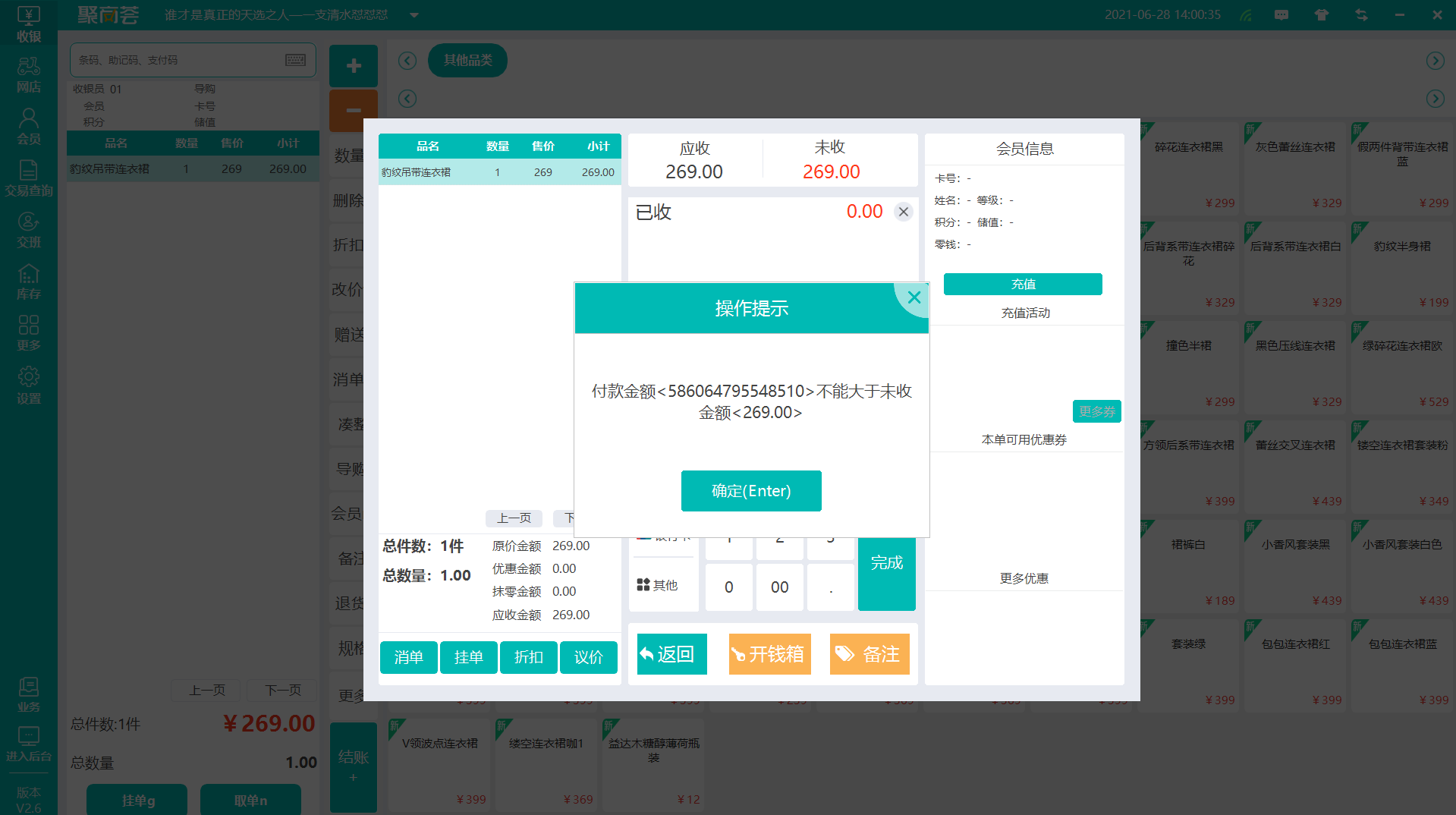Open the 更多 more sidebar icon
This screenshot has height=815, width=1456.
coord(29,334)
